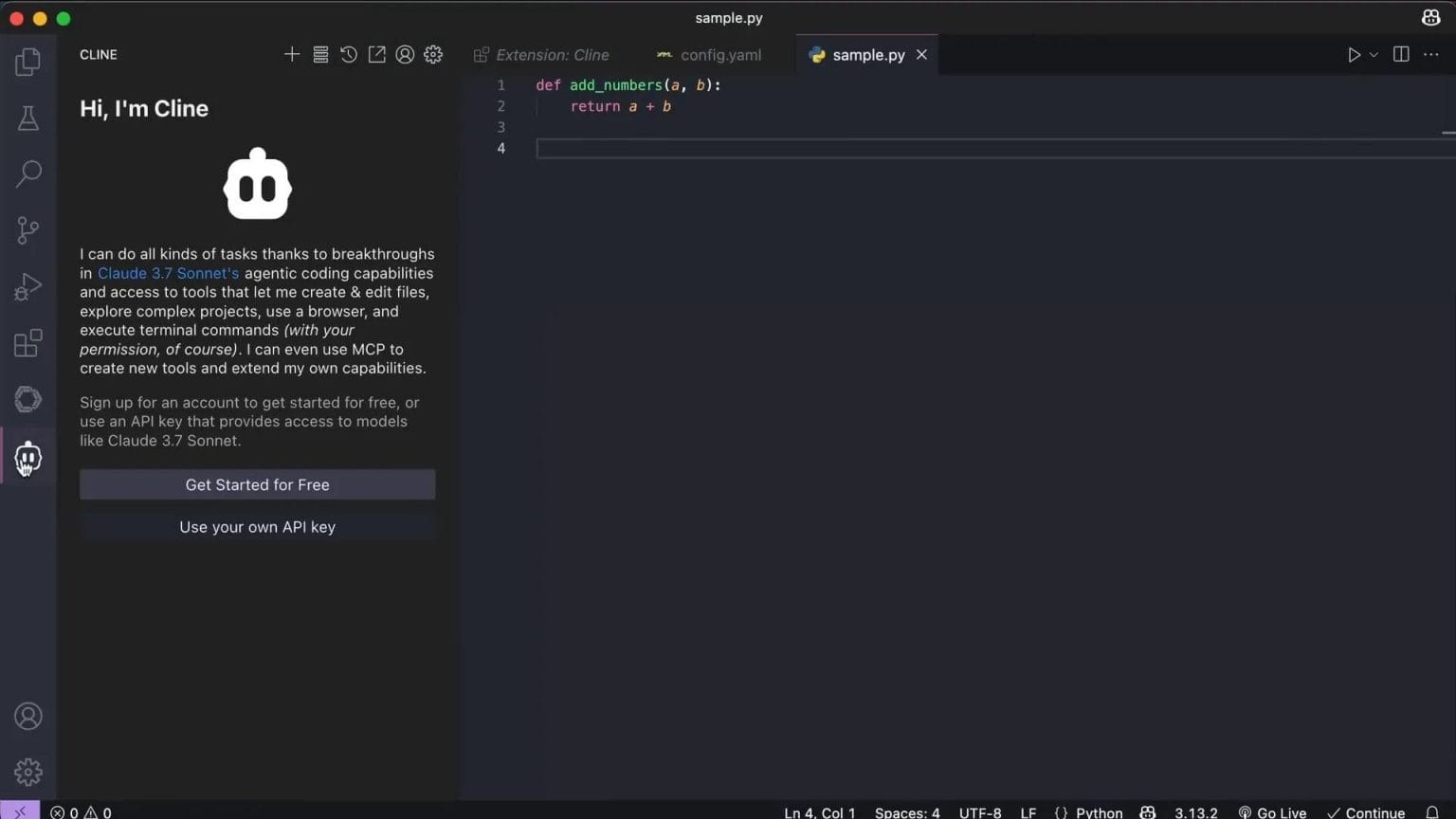The height and width of the screenshot is (819, 1456).
Task: Switch to the Extension: Cline tab
Action: (x=553, y=54)
